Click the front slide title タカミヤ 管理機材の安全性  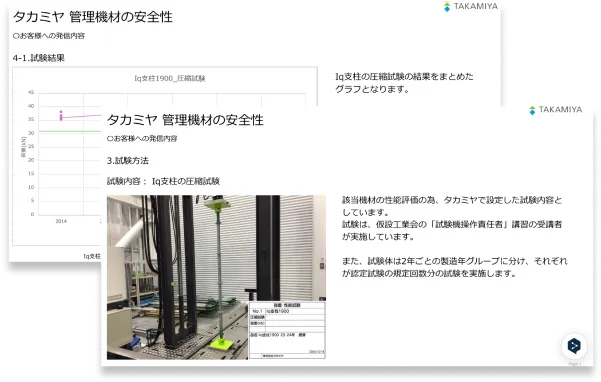click(185, 120)
